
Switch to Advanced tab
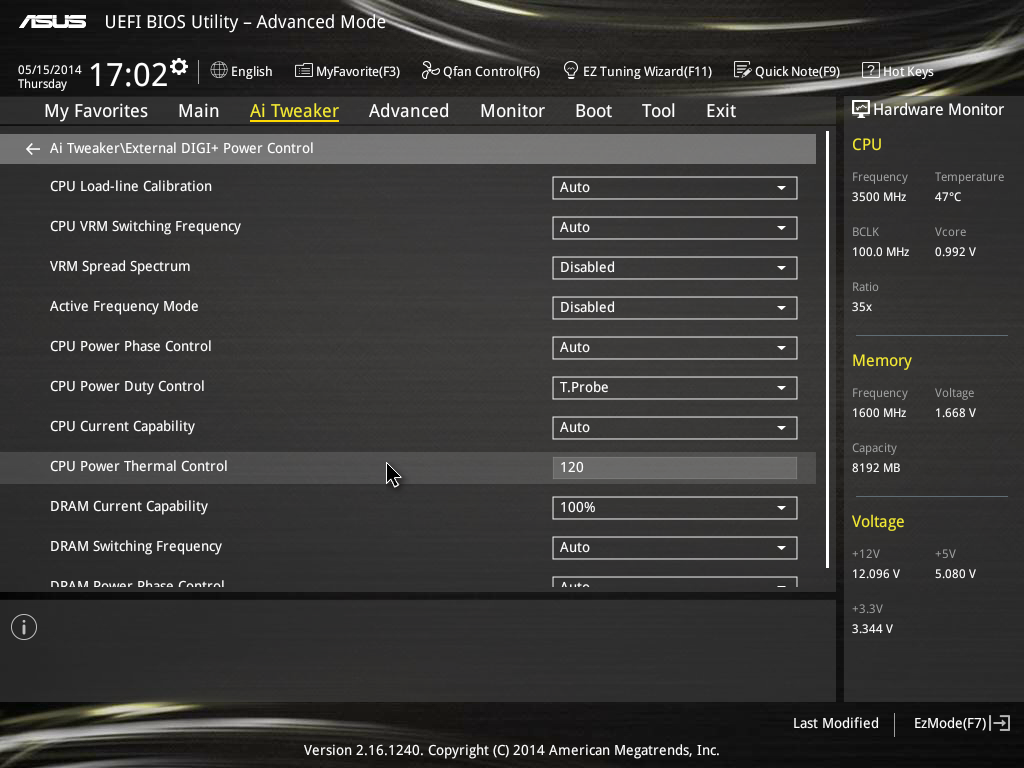coord(409,111)
